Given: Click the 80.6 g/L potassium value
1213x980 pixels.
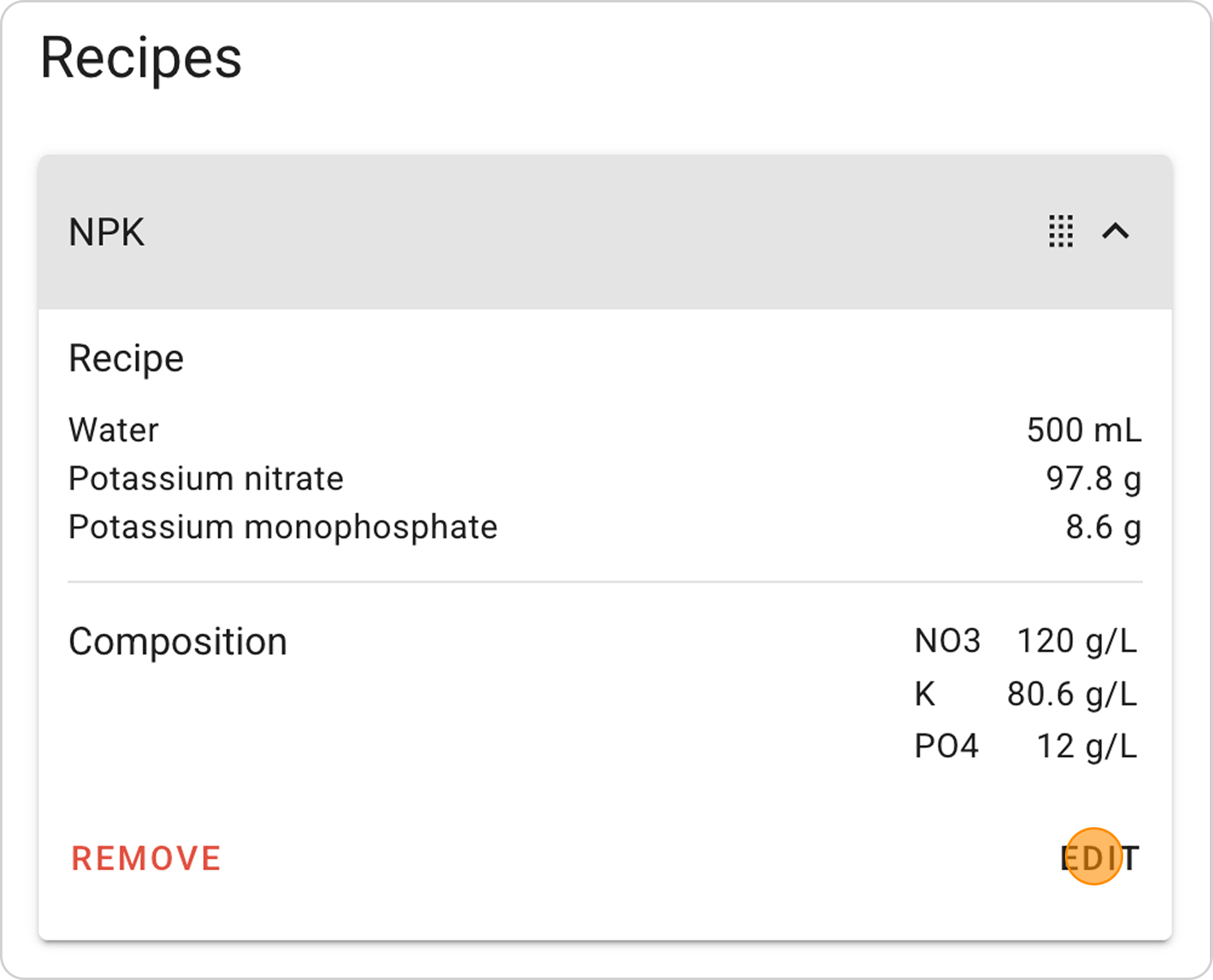Looking at the screenshot, I should tap(1072, 694).
